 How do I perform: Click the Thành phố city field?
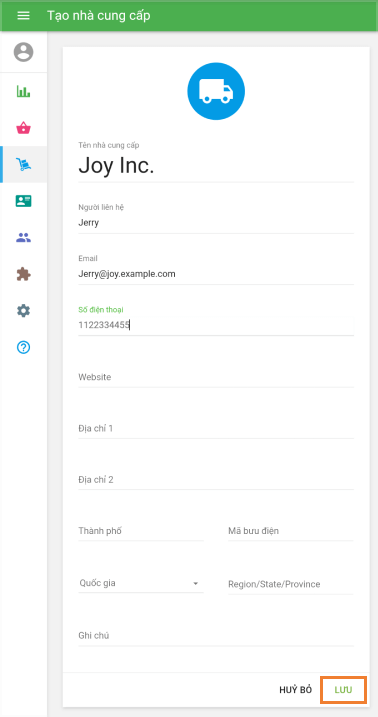point(141,531)
